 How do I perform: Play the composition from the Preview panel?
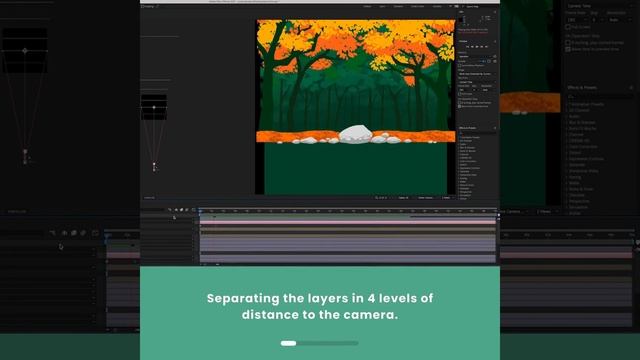point(477,47)
